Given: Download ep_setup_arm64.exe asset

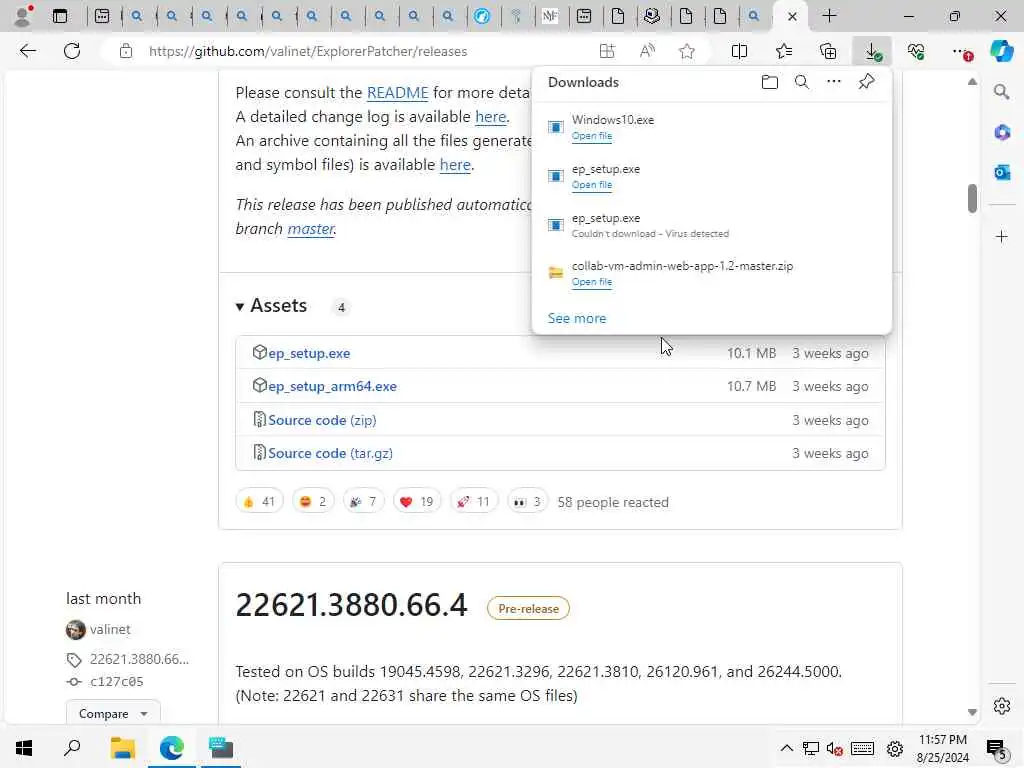Looking at the screenshot, I should click(332, 387).
